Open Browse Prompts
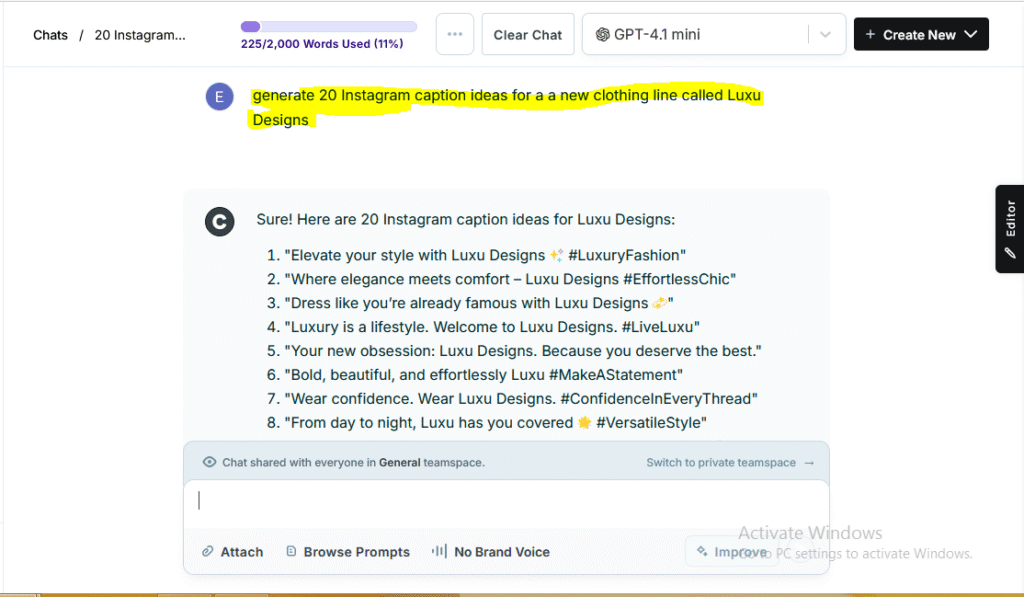1024x597 pixels. [348, 552]
